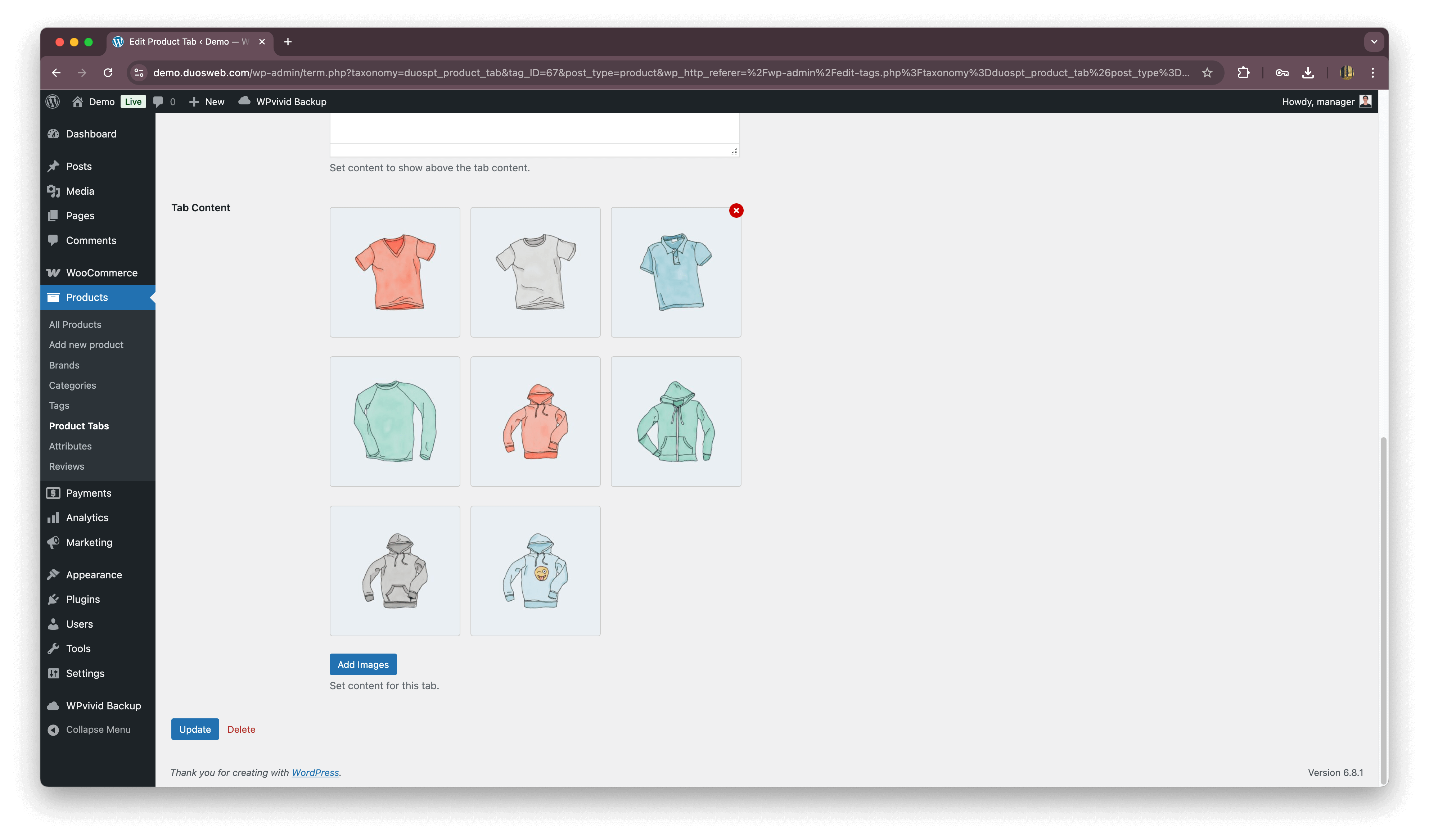1429x840 pixels.
Task: Select the red V-neck t-shirt thumbnail
Action: pos(395,272)
